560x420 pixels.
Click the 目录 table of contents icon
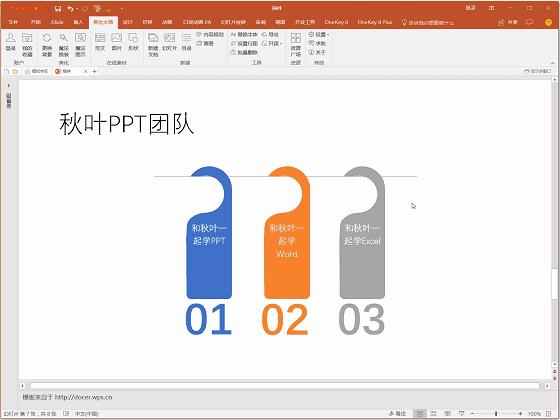(x=186, y=38)
